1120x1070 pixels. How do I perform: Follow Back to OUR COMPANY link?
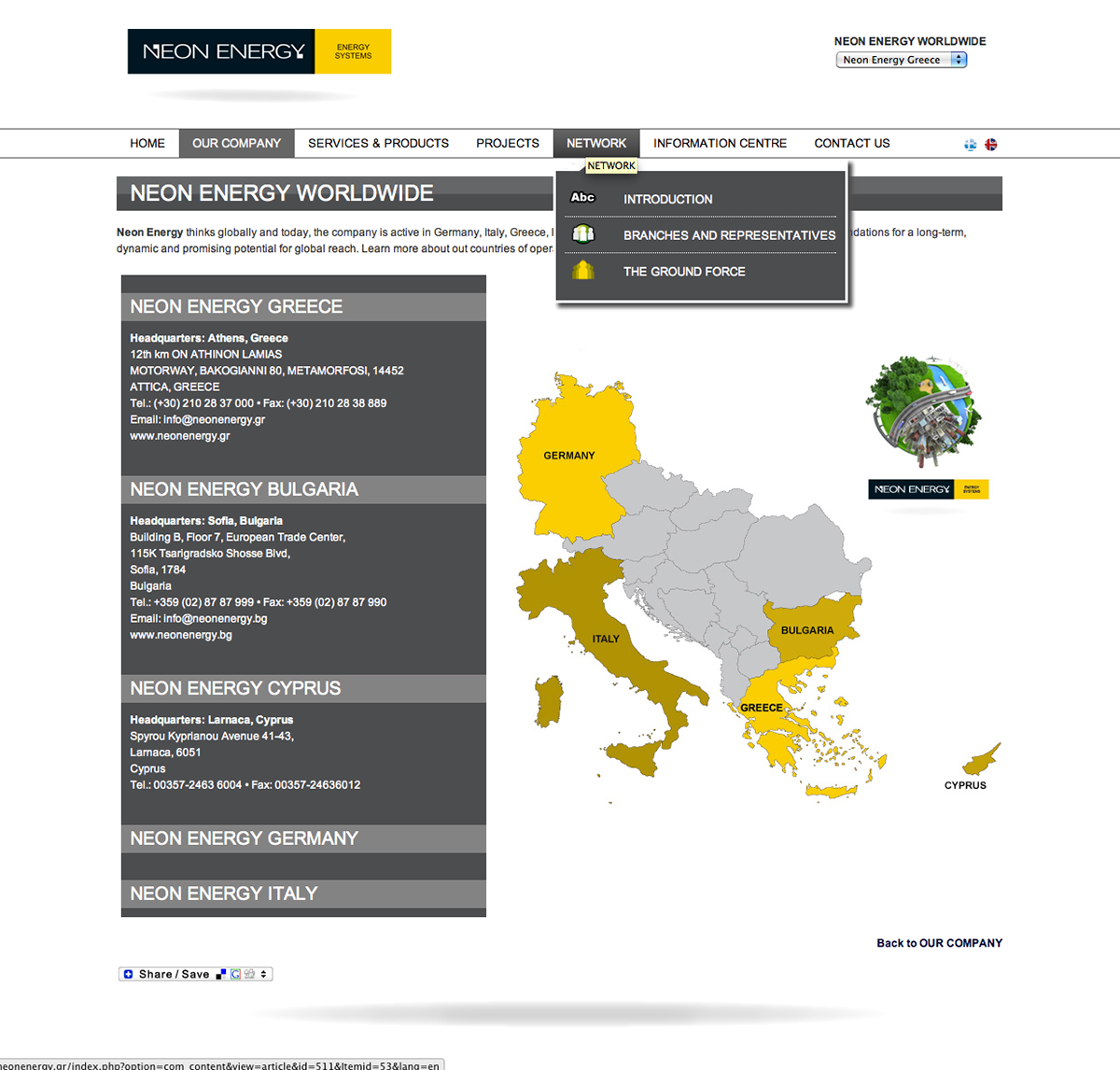[939, 943]
